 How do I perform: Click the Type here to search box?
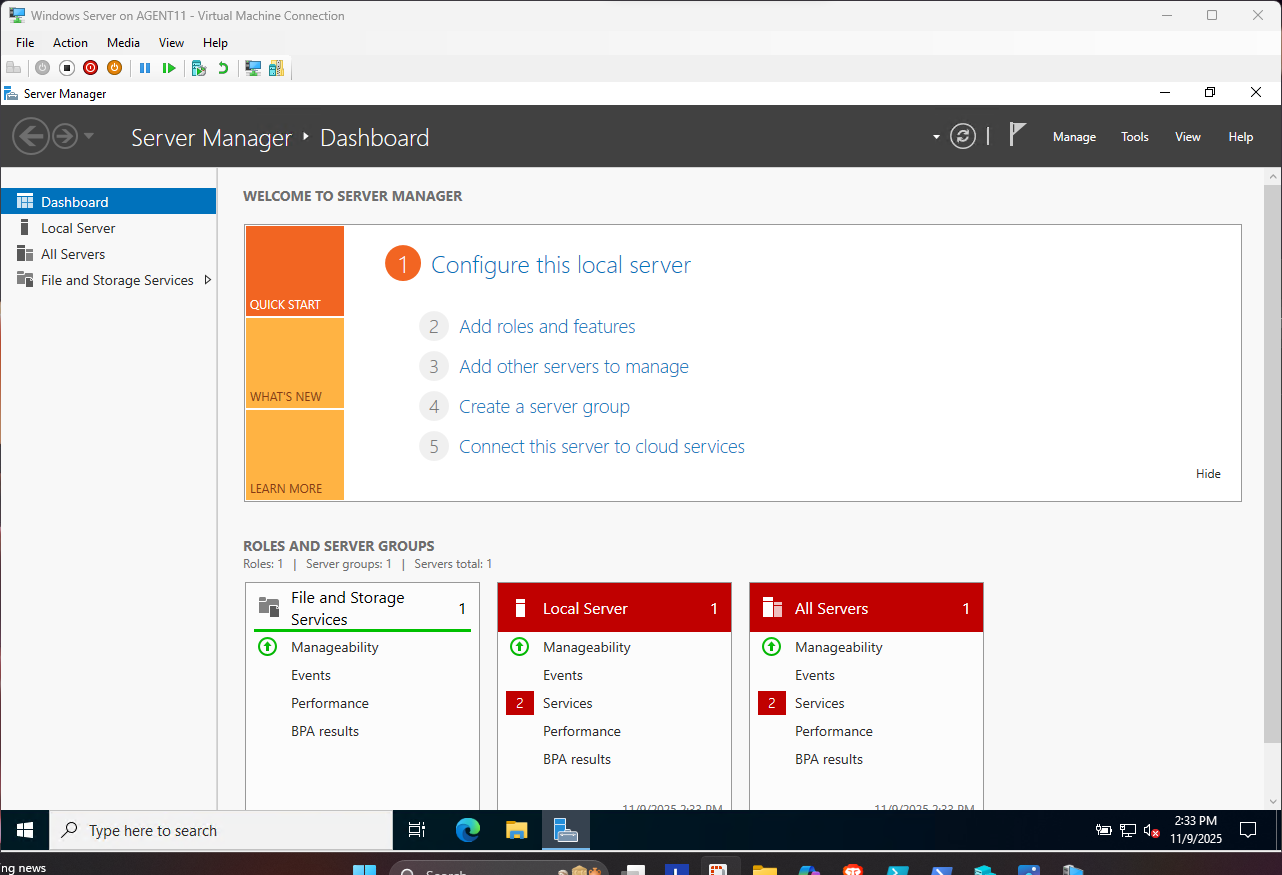pyautogui.click(x=222, y=830)
